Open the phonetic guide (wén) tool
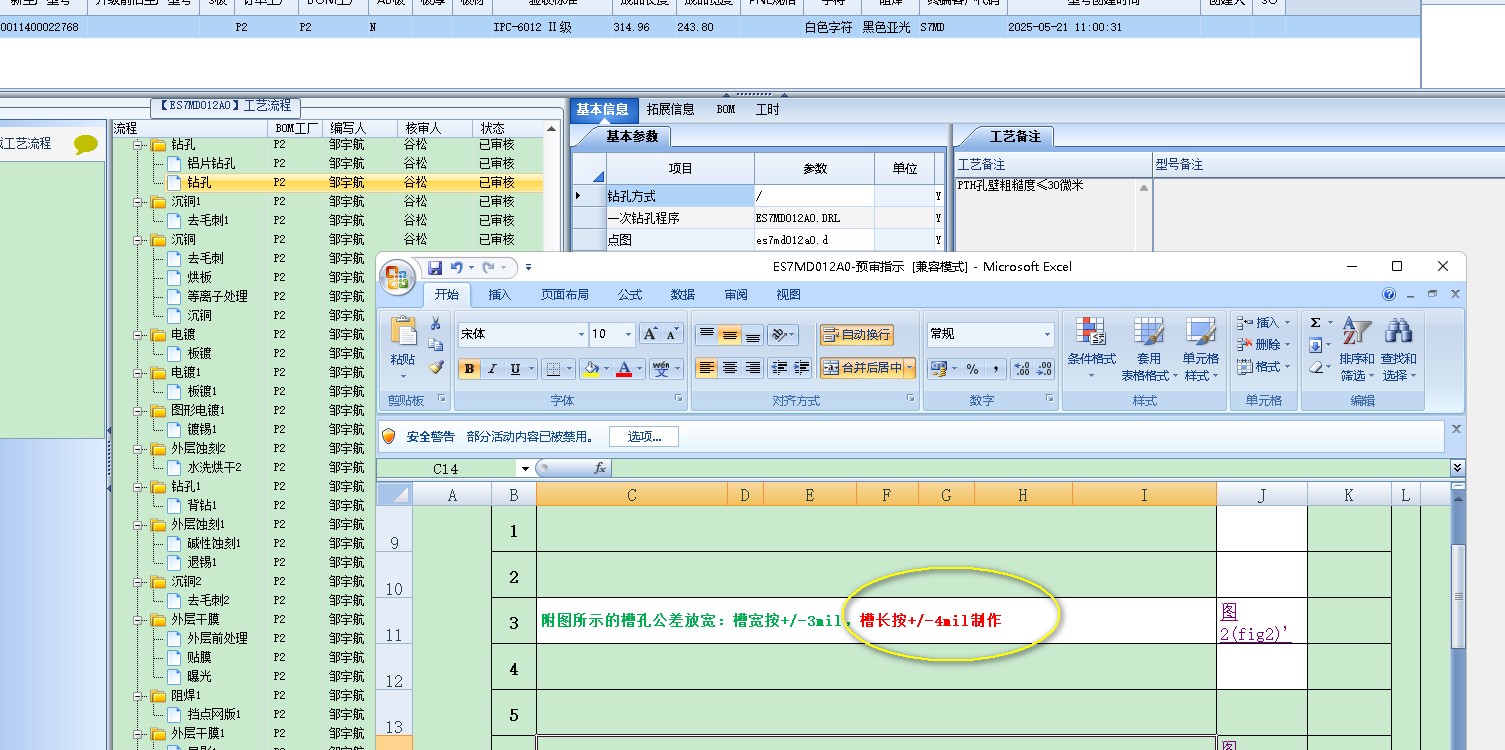The width and height of the screenshot is (1505, 750). (660, 369)
